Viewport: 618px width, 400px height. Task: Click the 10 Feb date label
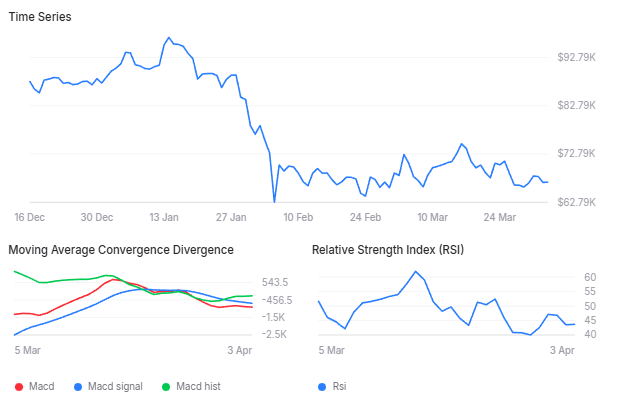click(298, 217)
